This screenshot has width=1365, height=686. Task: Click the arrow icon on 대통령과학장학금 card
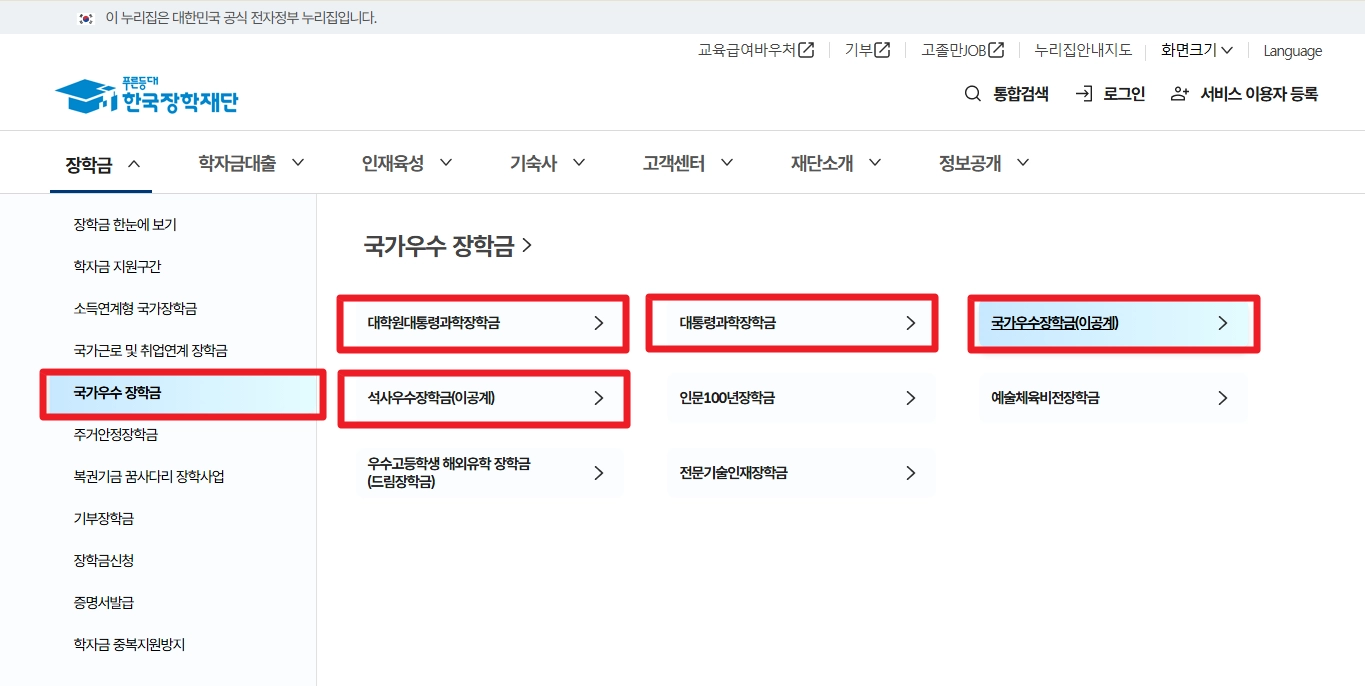(910, 322)
